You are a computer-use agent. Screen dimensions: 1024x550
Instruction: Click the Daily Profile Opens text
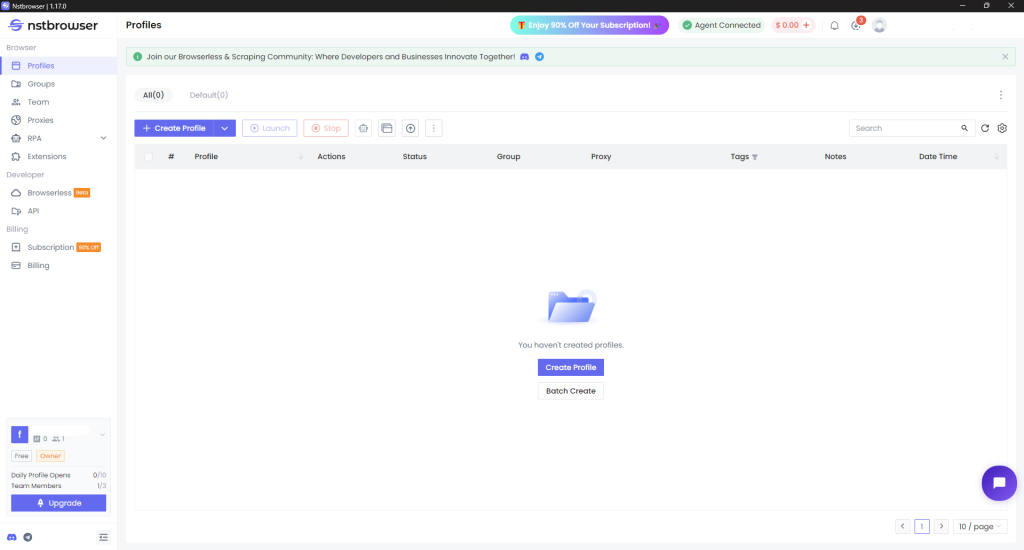tap(40, 475)
